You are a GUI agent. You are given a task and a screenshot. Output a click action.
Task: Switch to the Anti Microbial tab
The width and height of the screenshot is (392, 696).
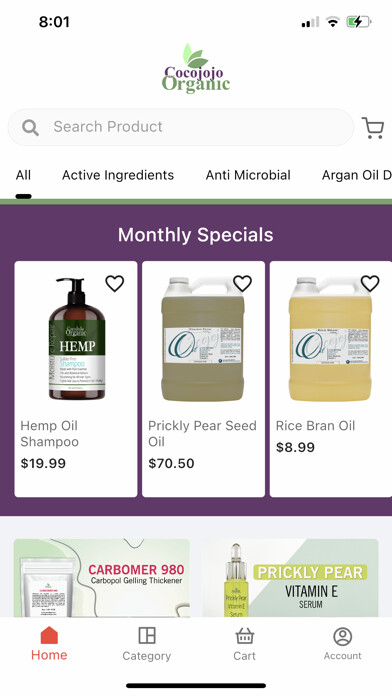tap(248, 175)
